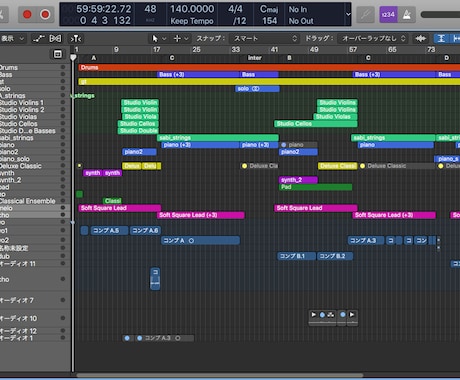
Task: Adjust the master volume slider
Action: pos(440,15)
